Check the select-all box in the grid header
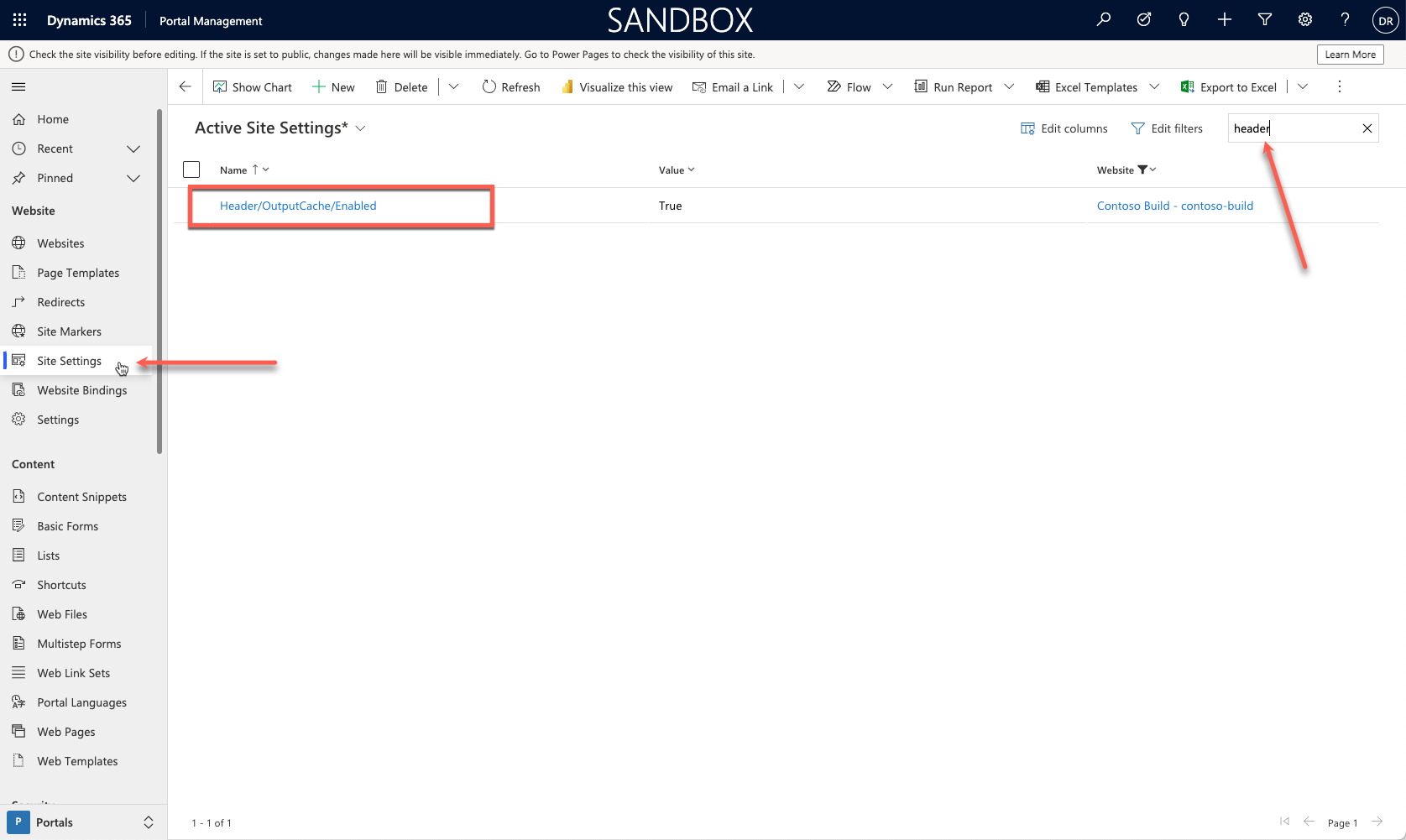The width and height of the screenshot is (1406, 840). pyautogui.click(x=191, y=169)
